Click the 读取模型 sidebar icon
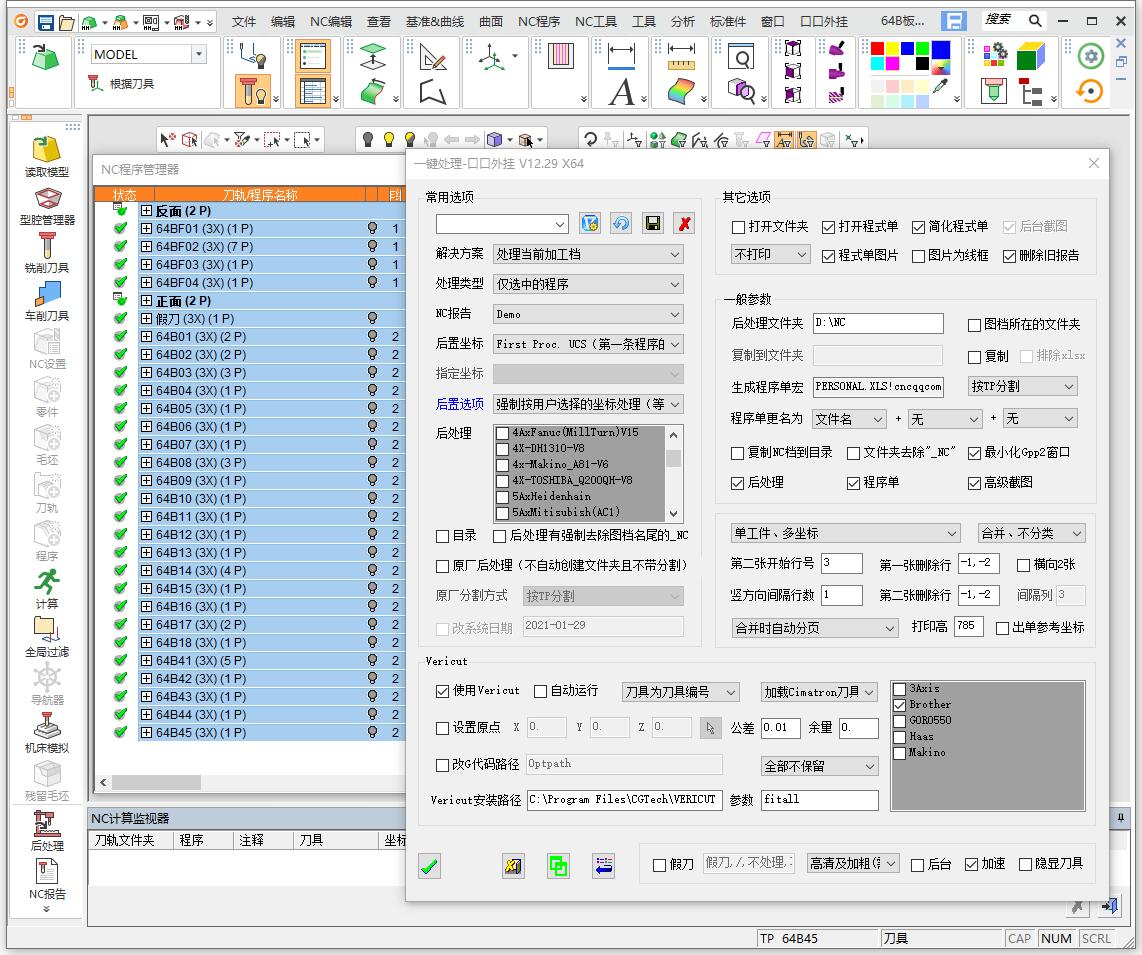 (46, 150)
